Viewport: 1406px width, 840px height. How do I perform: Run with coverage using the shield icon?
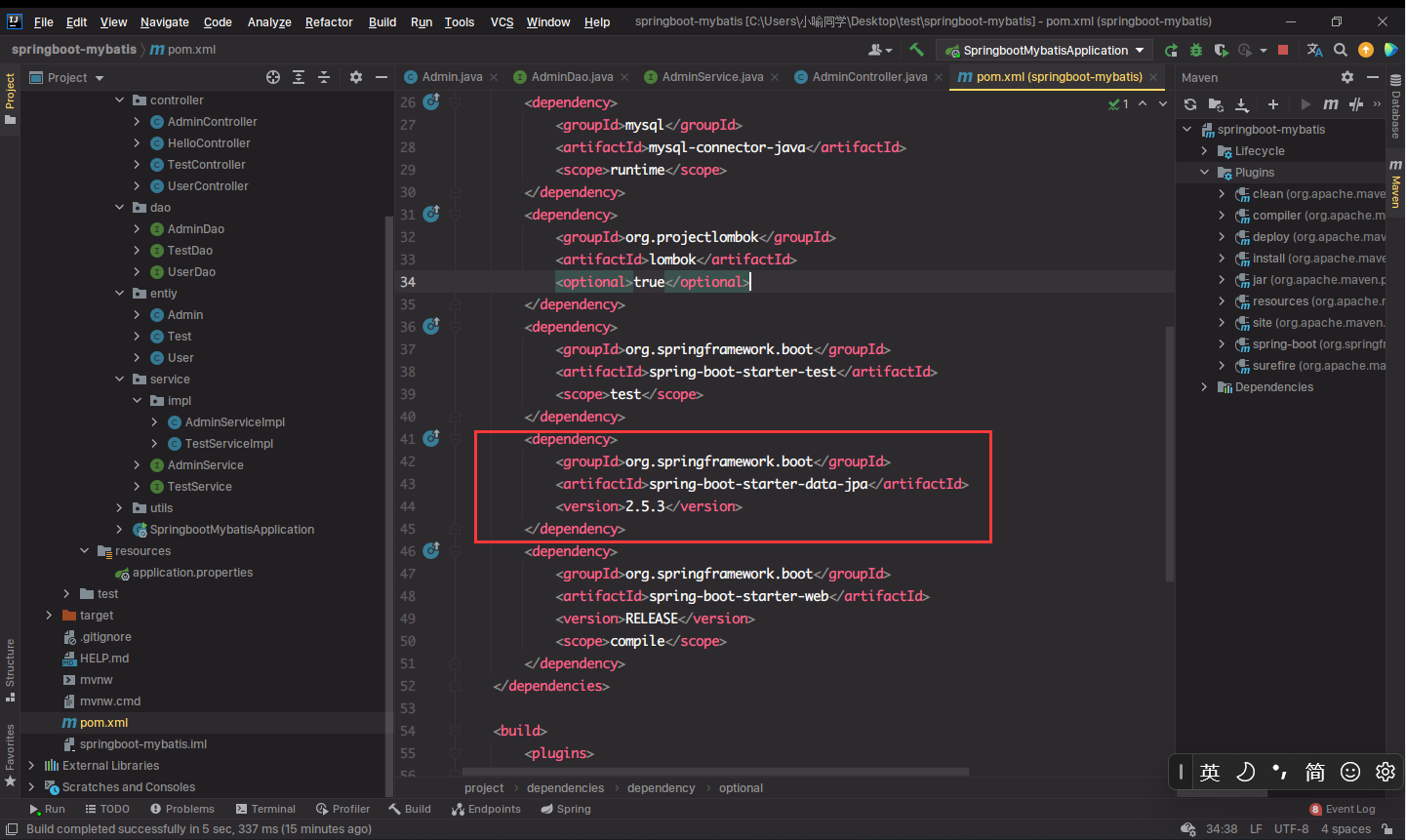1221,50
